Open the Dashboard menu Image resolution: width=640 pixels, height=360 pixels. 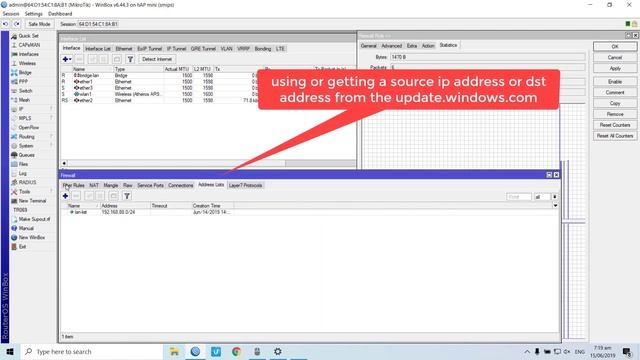point(60,14)
